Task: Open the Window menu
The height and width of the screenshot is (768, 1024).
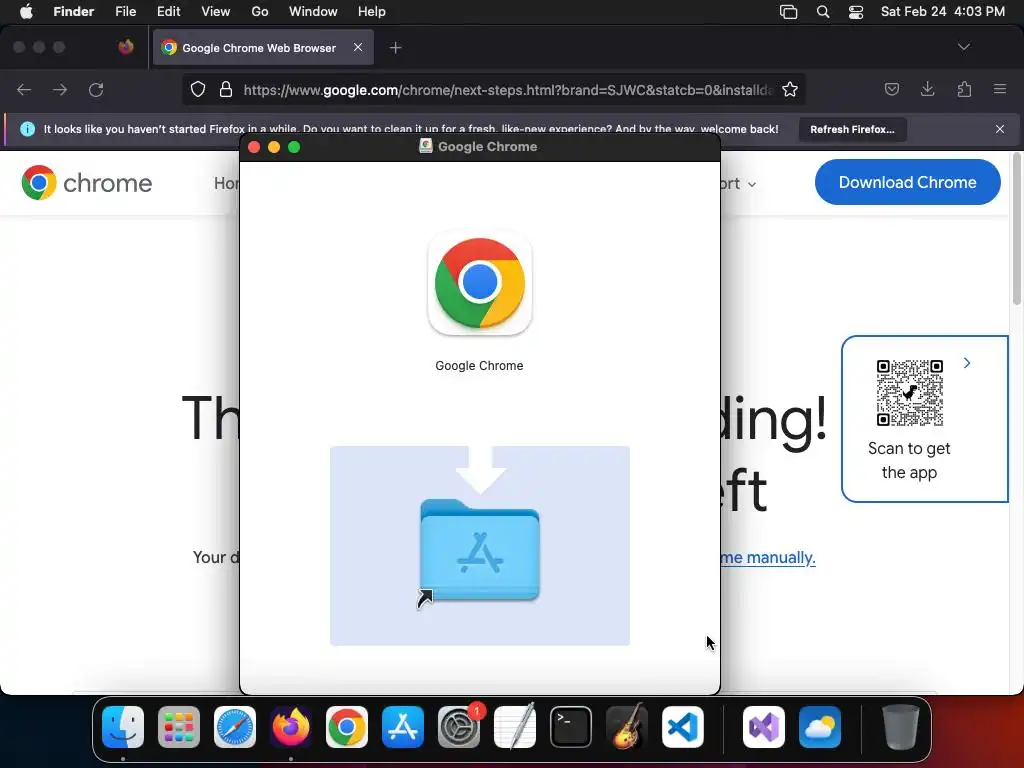Action: pyautogui.click(x=313, y=12)
